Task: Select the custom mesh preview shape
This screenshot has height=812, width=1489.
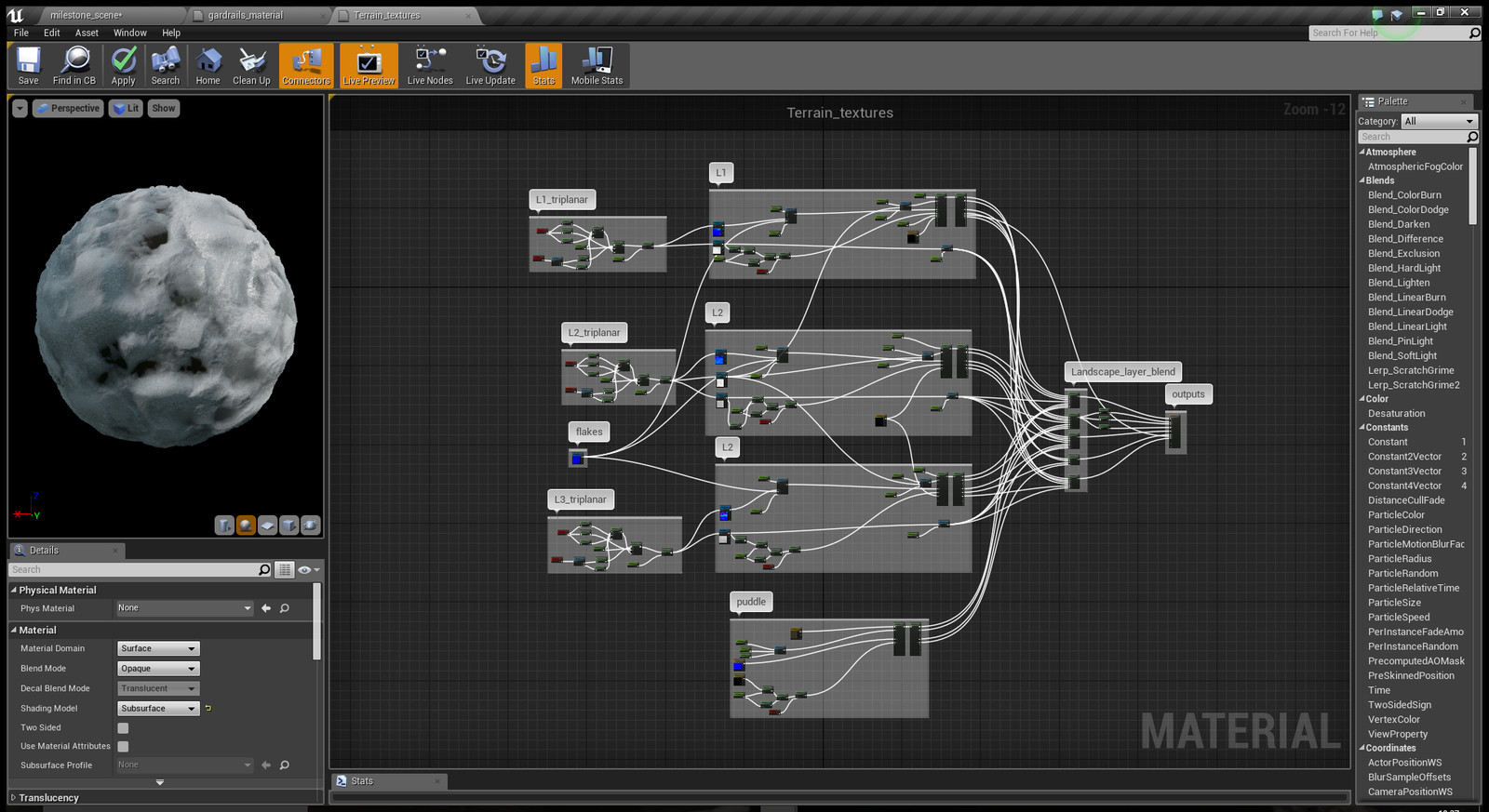Action: [311, 526]
